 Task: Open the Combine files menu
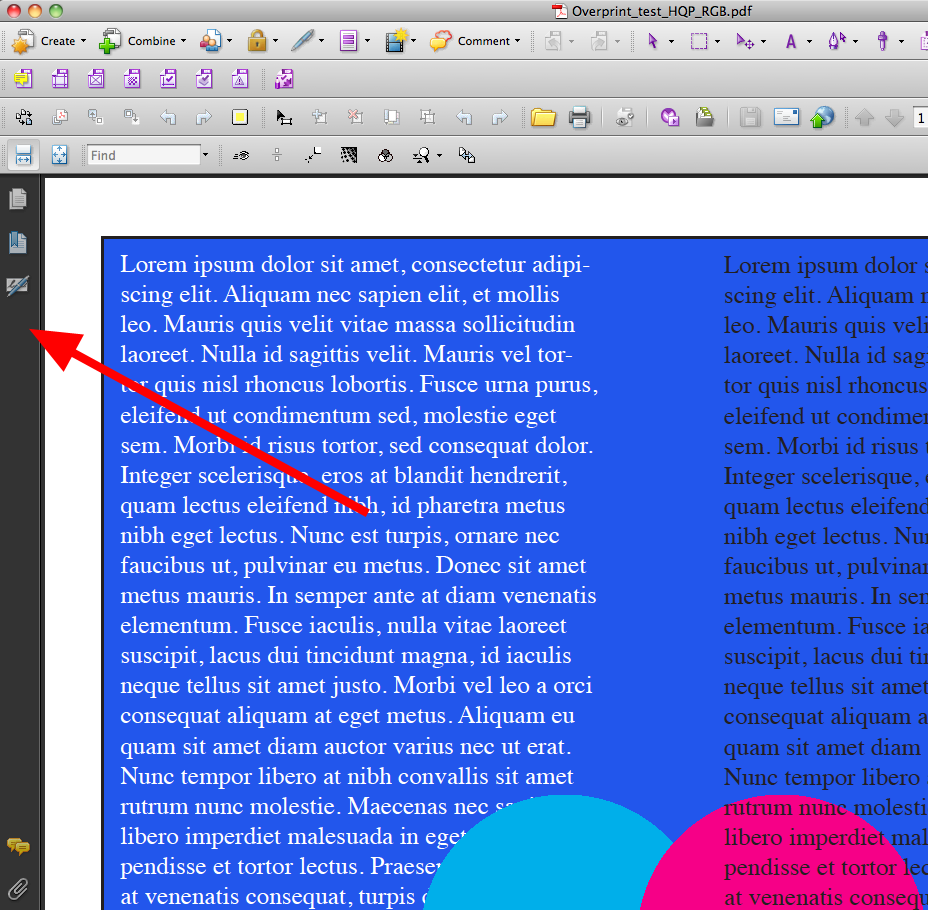click(x=143, y=41)
